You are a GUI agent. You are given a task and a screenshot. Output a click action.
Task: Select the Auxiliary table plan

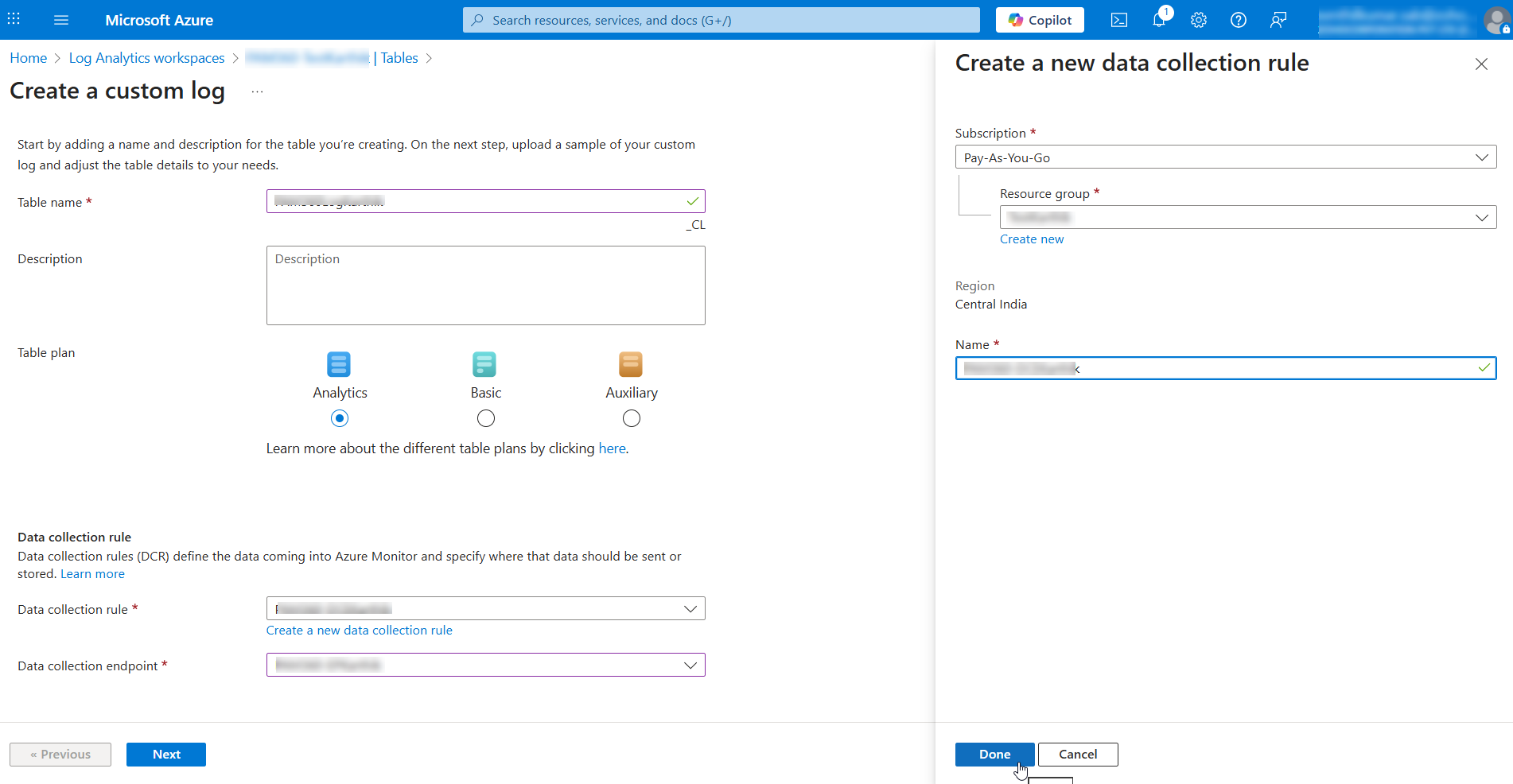click(x=631, y=418)
